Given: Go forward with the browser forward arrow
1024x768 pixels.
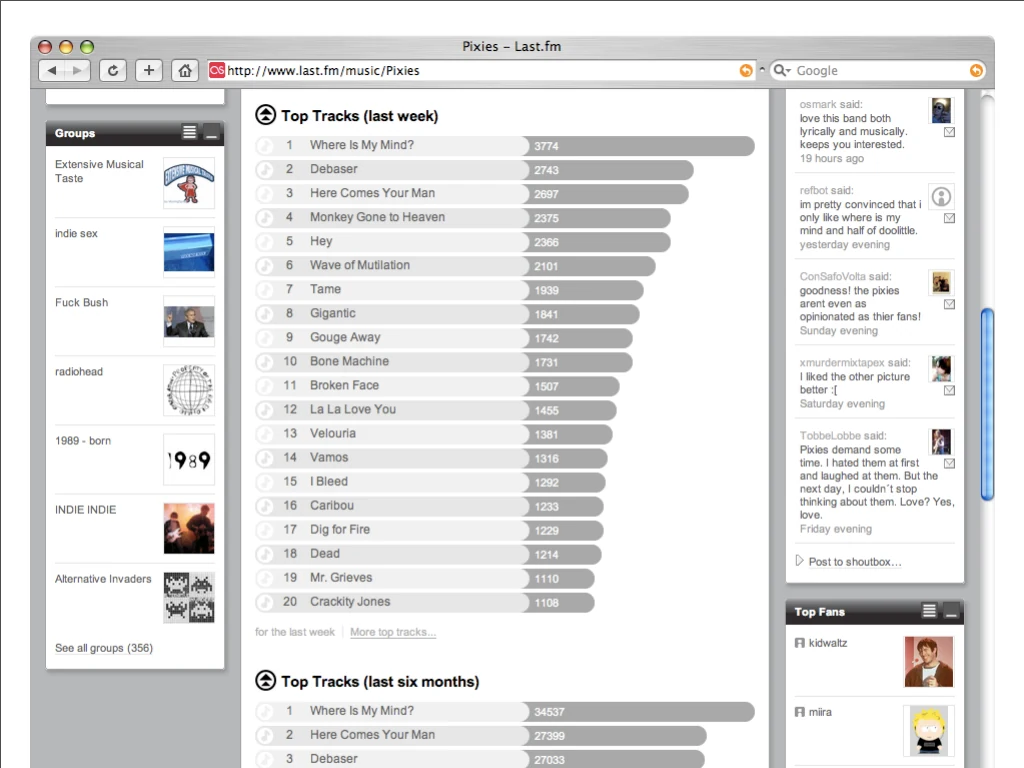Looking at the screenshot, I should [x=78, y=71].
